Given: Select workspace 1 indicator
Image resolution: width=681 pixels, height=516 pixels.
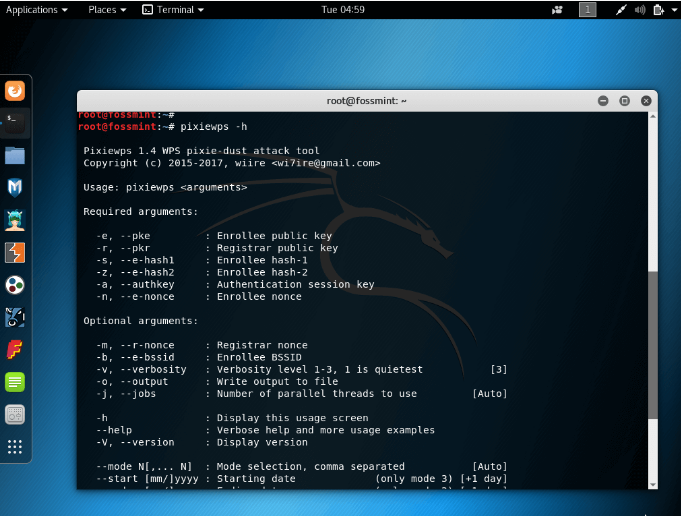Looking at the screenshot, I should tap(588, 10).
